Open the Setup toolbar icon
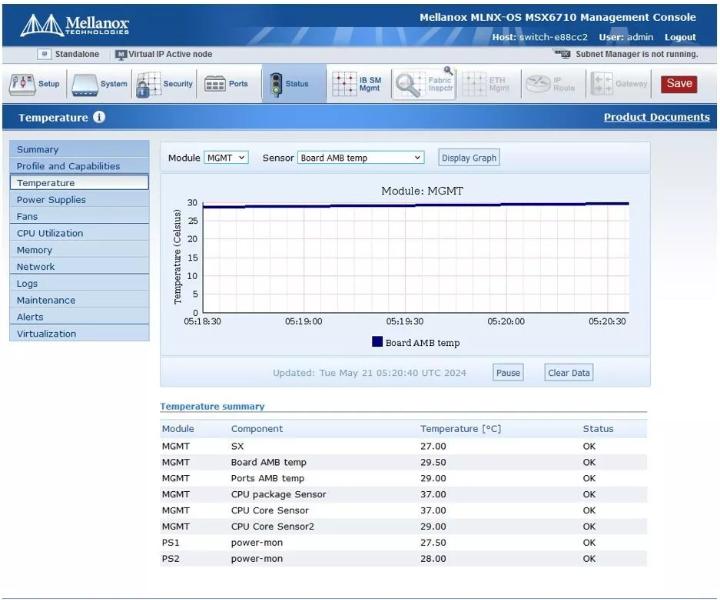 22,85
